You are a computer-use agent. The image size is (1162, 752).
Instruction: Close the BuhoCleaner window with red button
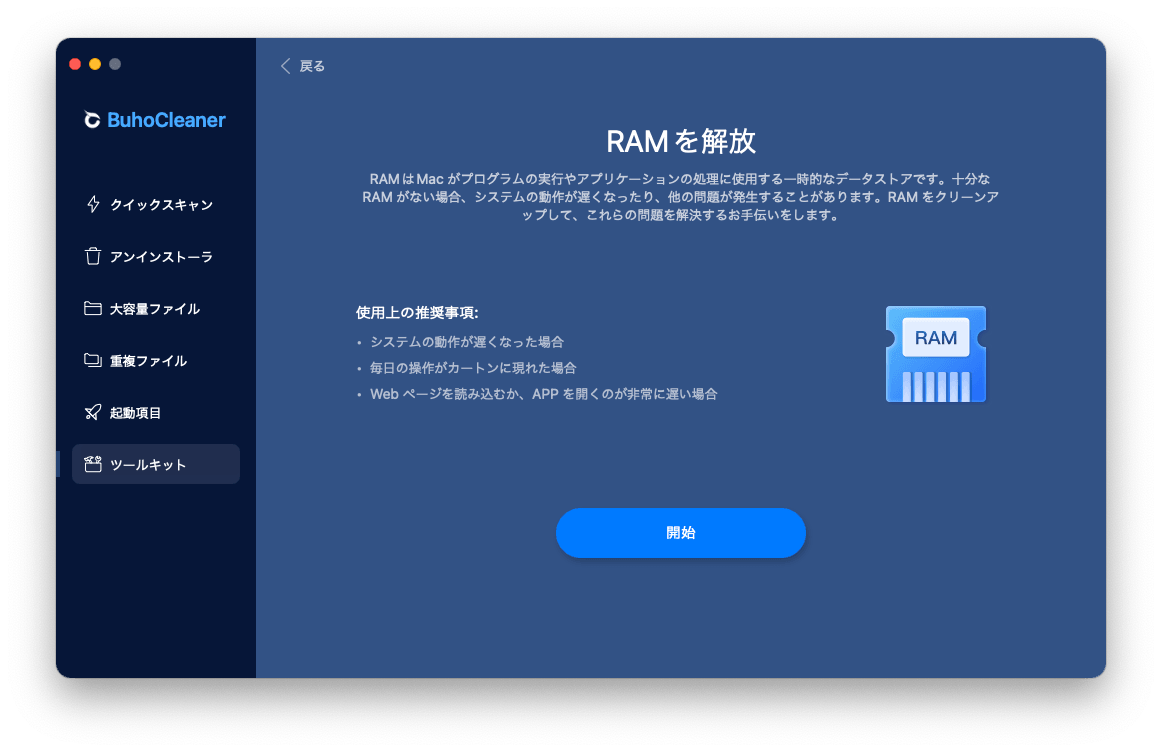point(75,64)
